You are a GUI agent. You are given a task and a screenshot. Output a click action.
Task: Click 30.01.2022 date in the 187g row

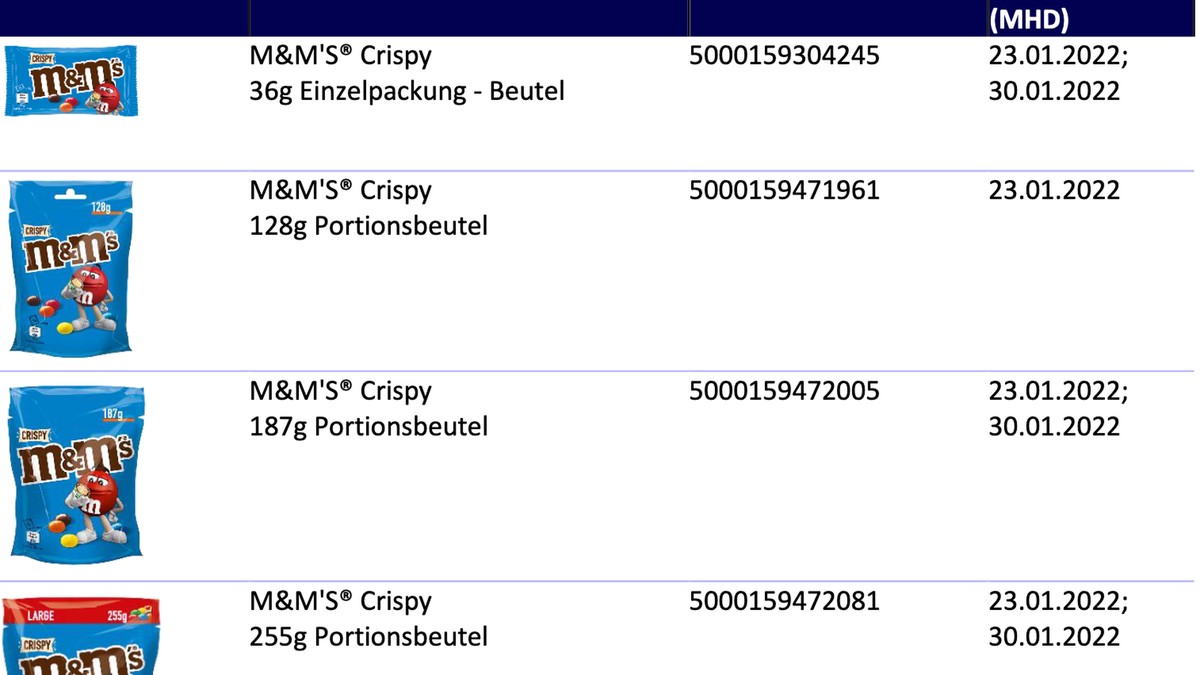[x=1054, y=427]
